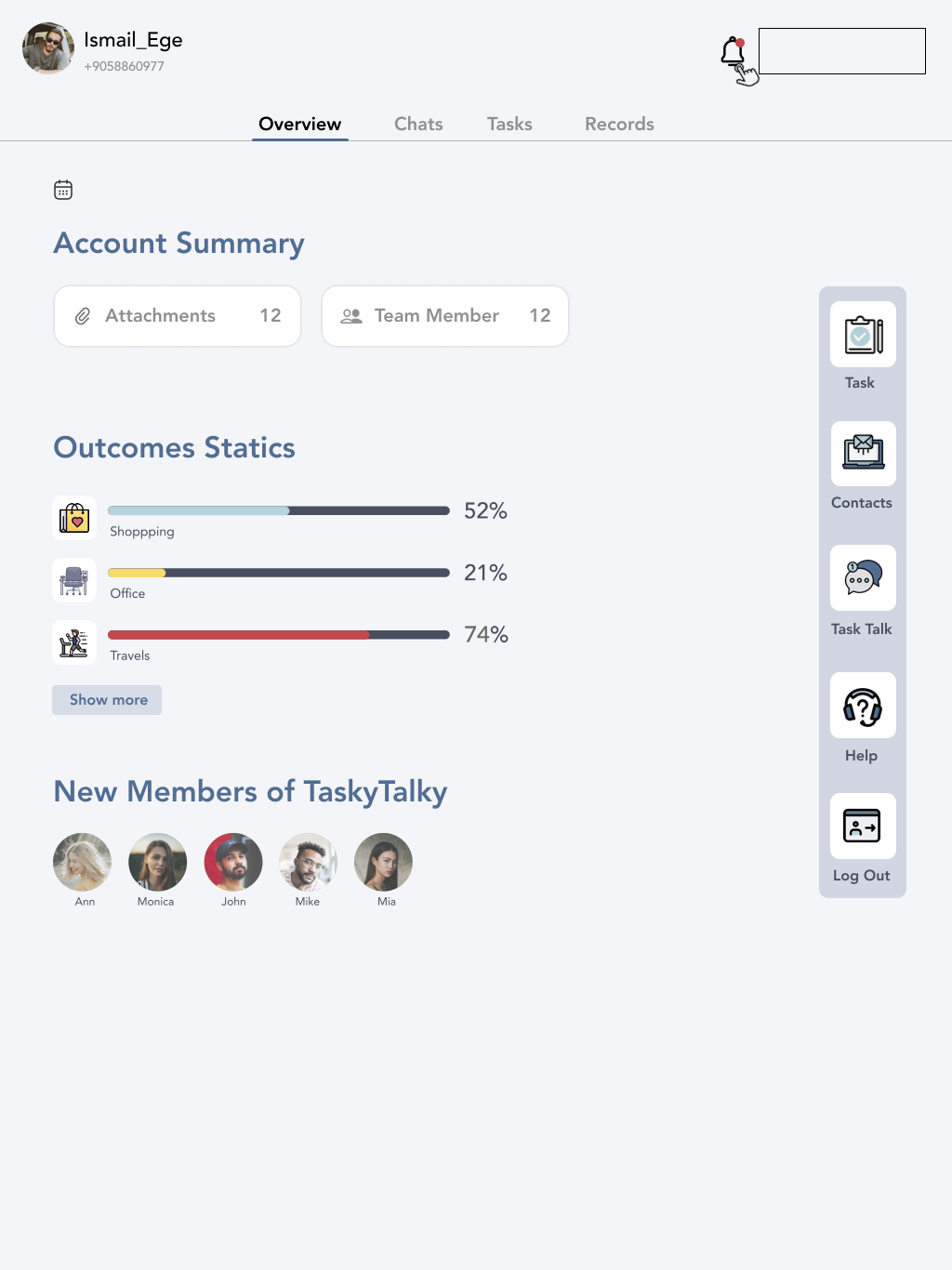Click the Office chair icon
Viewport: 952px width, 1270px height.
pyautogui.click(x=74, y=580)
